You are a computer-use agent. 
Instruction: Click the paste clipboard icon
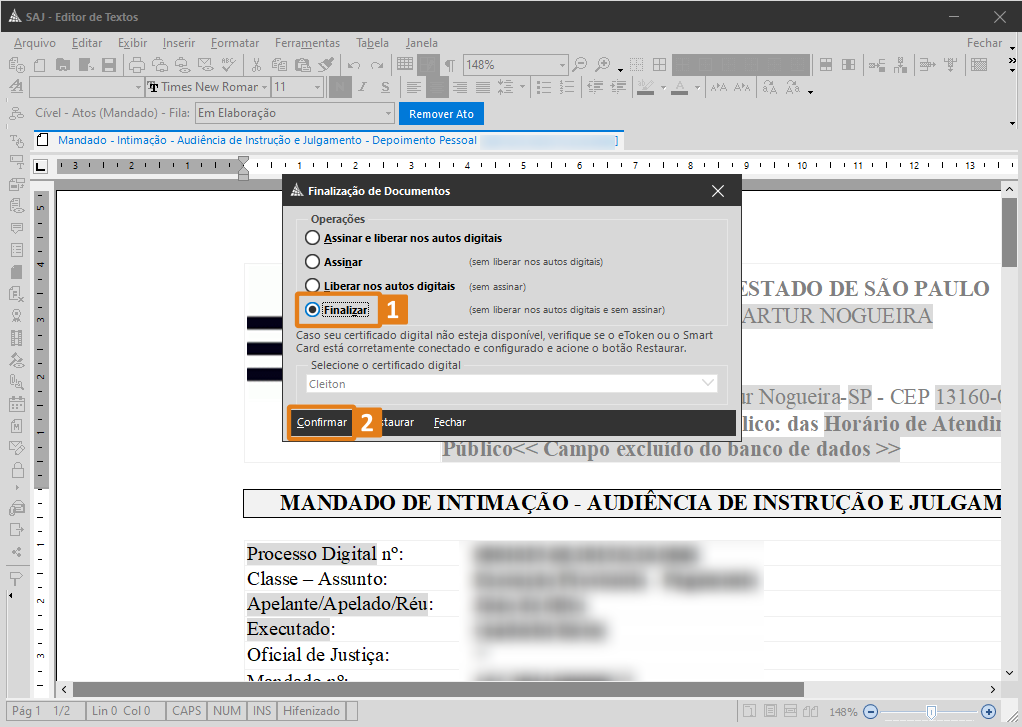tap(302, 65)
